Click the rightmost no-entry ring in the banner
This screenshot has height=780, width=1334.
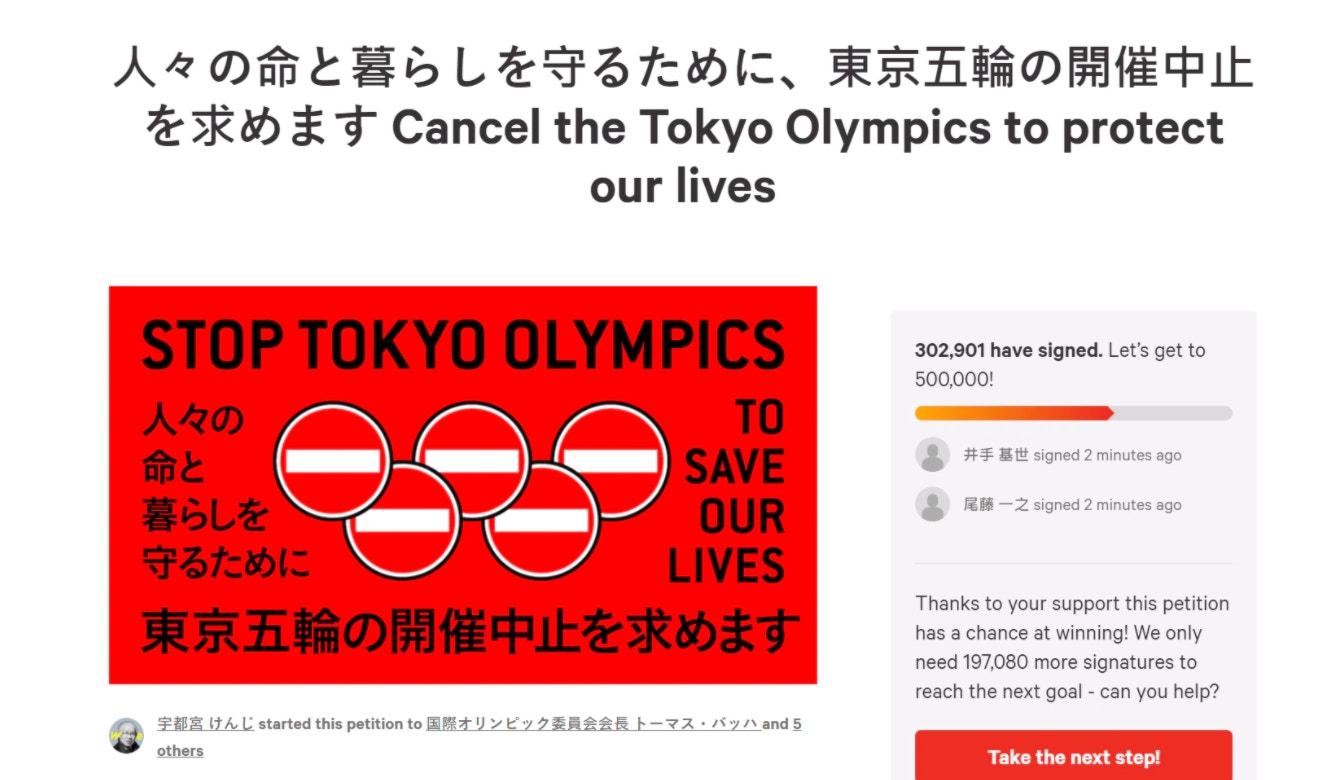pos(611,461)
